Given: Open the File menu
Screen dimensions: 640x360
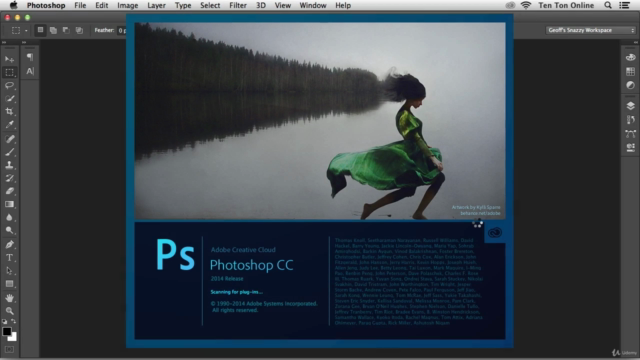Looking at the screenshot, I should tap(80, 5).
